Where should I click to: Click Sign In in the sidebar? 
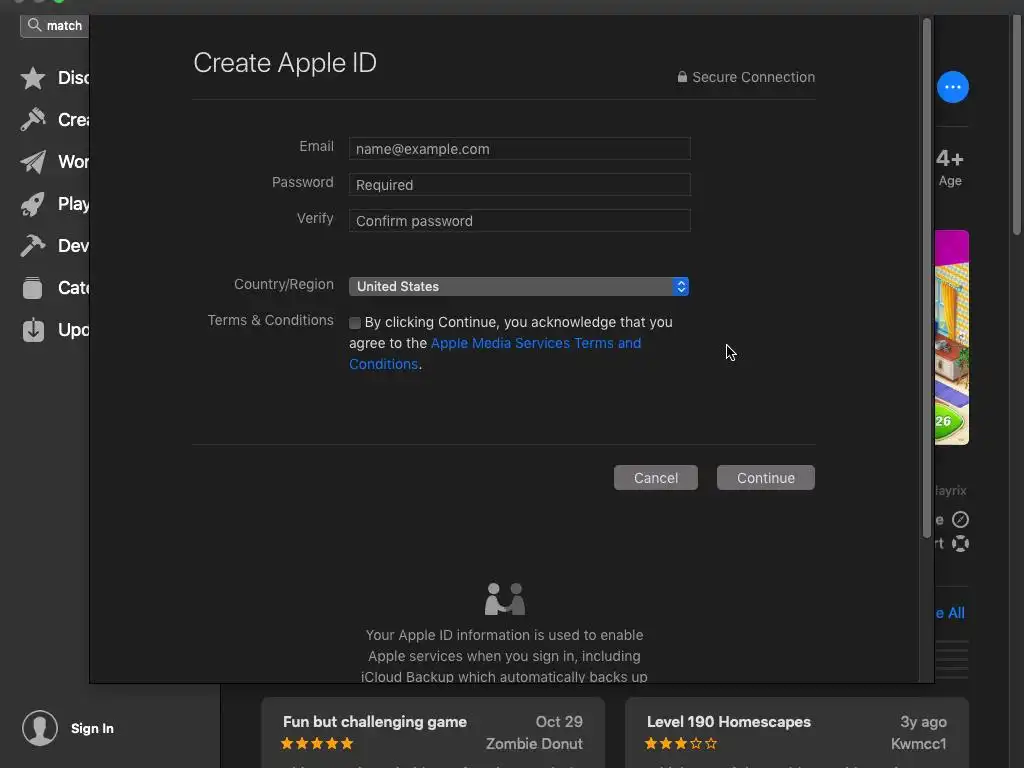[92, 728]
